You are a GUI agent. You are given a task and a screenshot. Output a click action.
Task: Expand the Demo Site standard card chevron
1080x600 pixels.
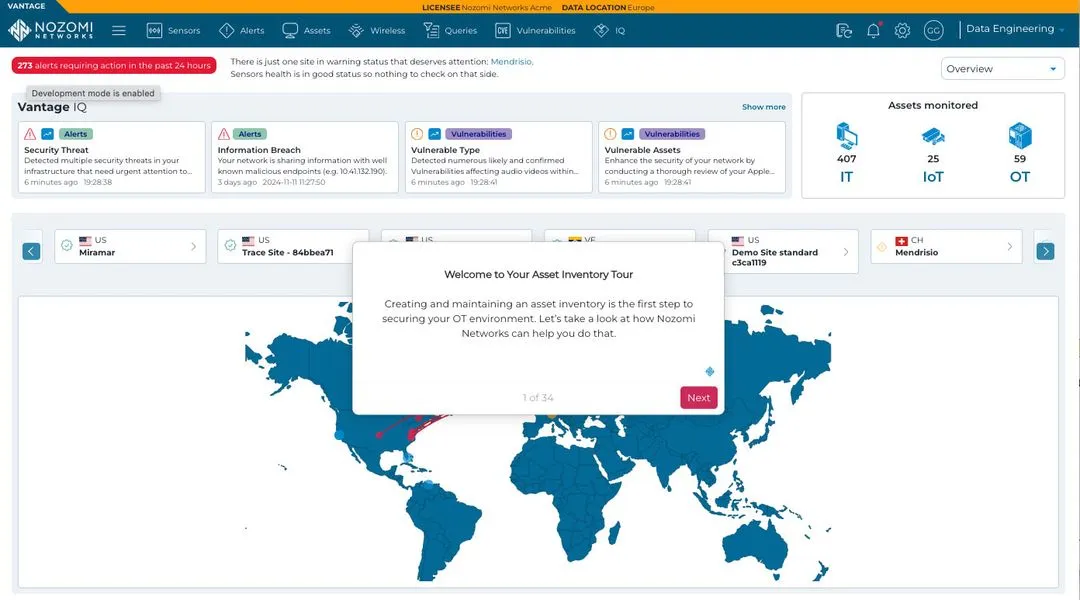[x=846, y=252]
